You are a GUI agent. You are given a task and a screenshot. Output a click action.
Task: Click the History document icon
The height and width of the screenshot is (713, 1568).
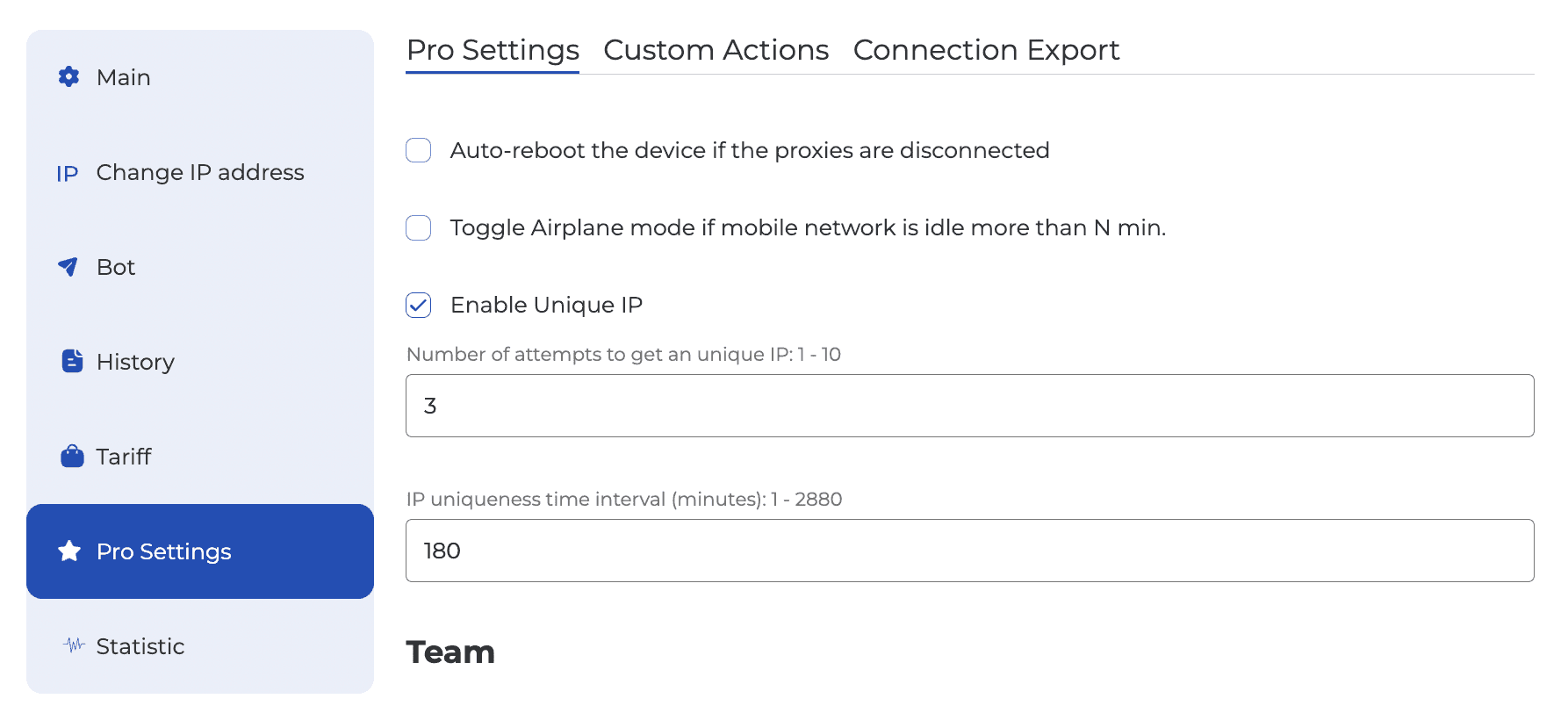pyautogui.click(x=72, y=361)
